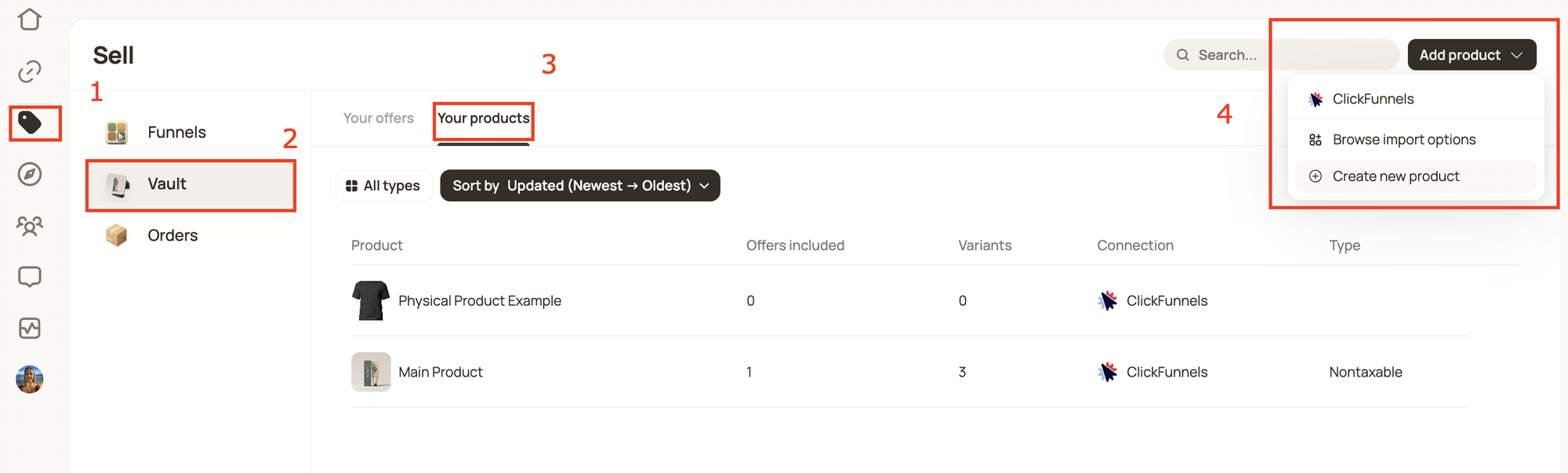This screenshot has width=1568, height=473.
Task: Click Main Product variants count 3
Action: (x=962, y=373)
